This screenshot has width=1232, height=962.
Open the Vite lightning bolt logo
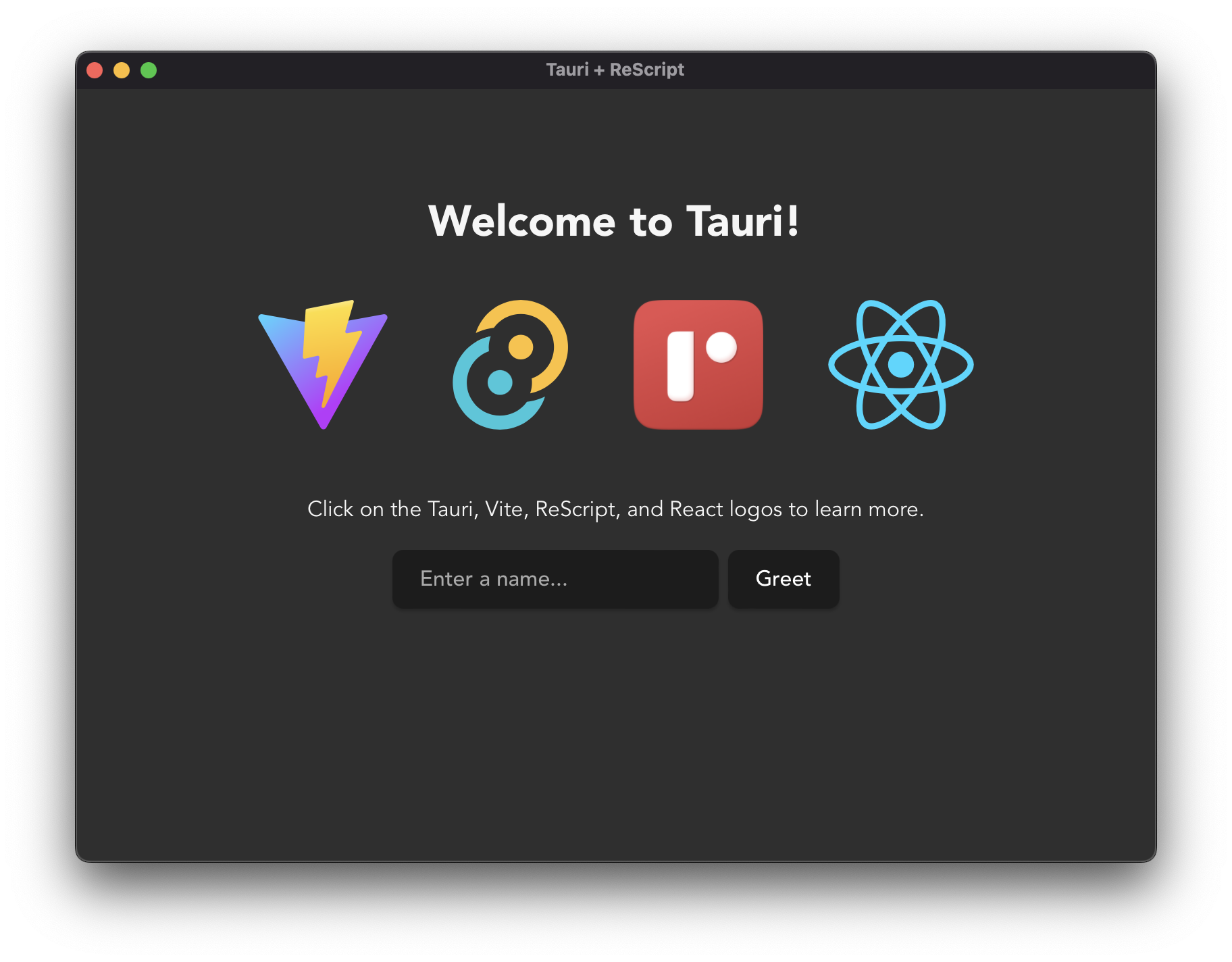(x=323, y=365)
